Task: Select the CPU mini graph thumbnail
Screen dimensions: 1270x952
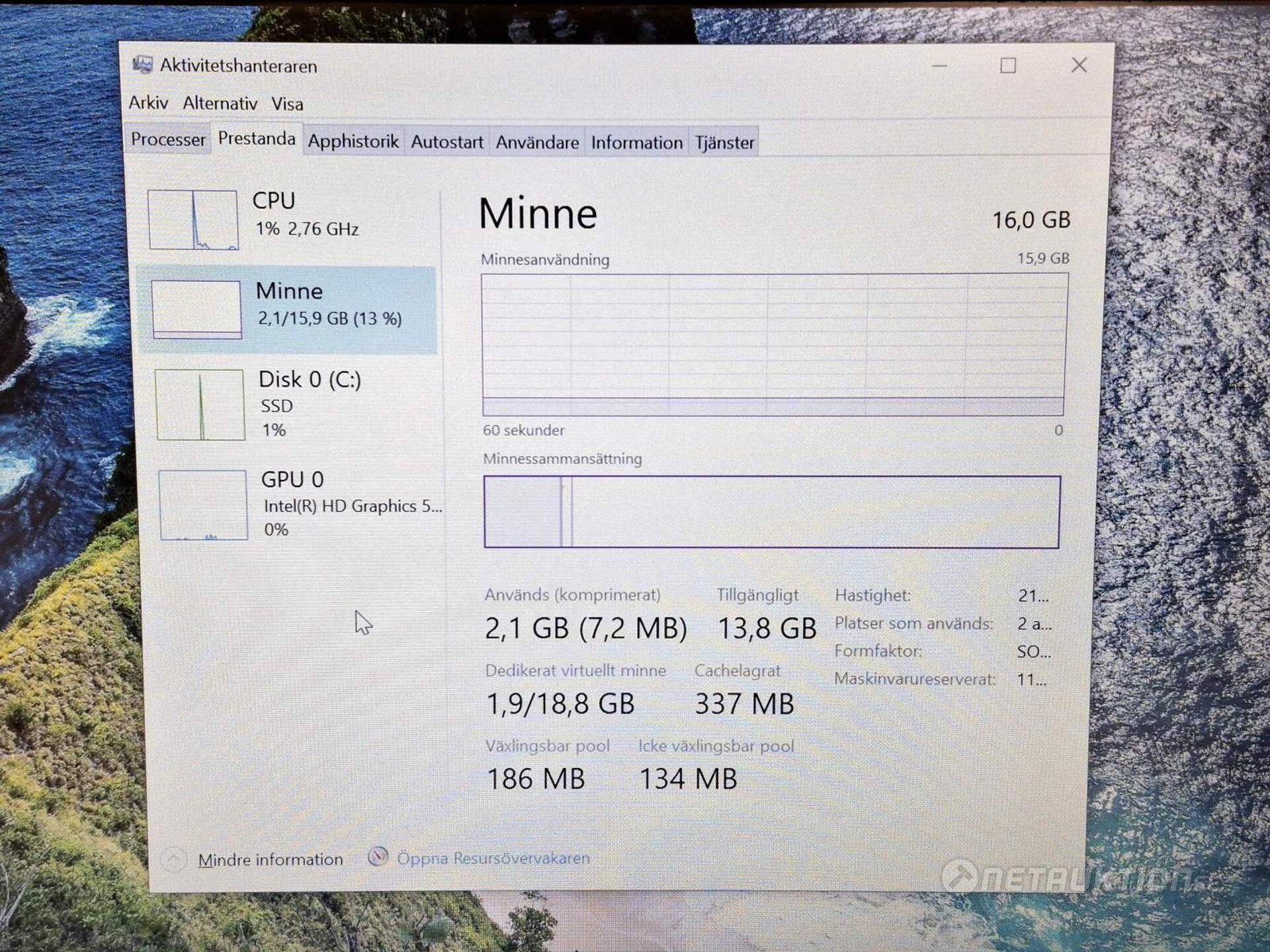Action: pyautogui.click(x=192, y=219)
